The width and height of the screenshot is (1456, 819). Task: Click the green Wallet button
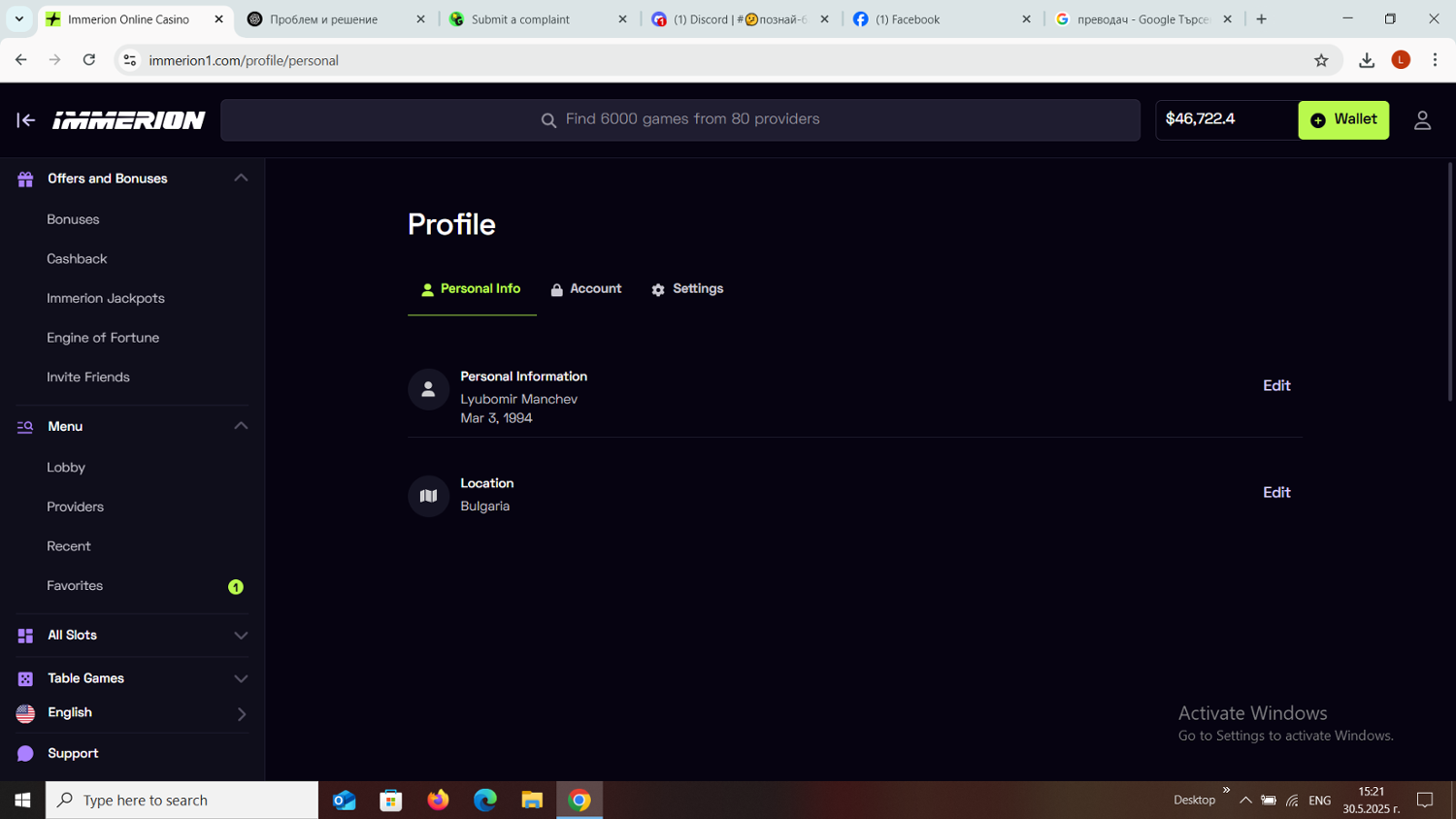click(1343, 120)
